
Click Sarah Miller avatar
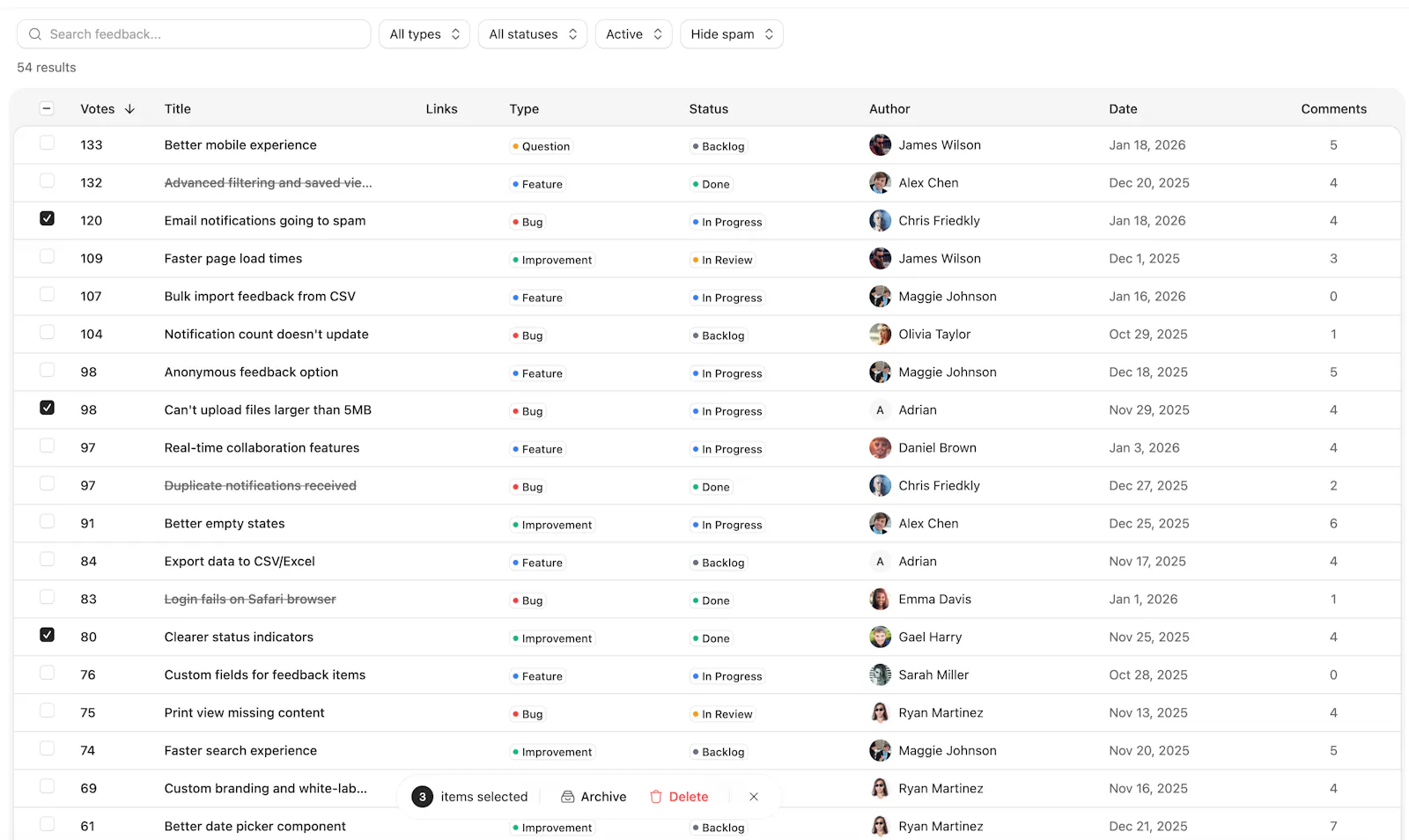880,675
